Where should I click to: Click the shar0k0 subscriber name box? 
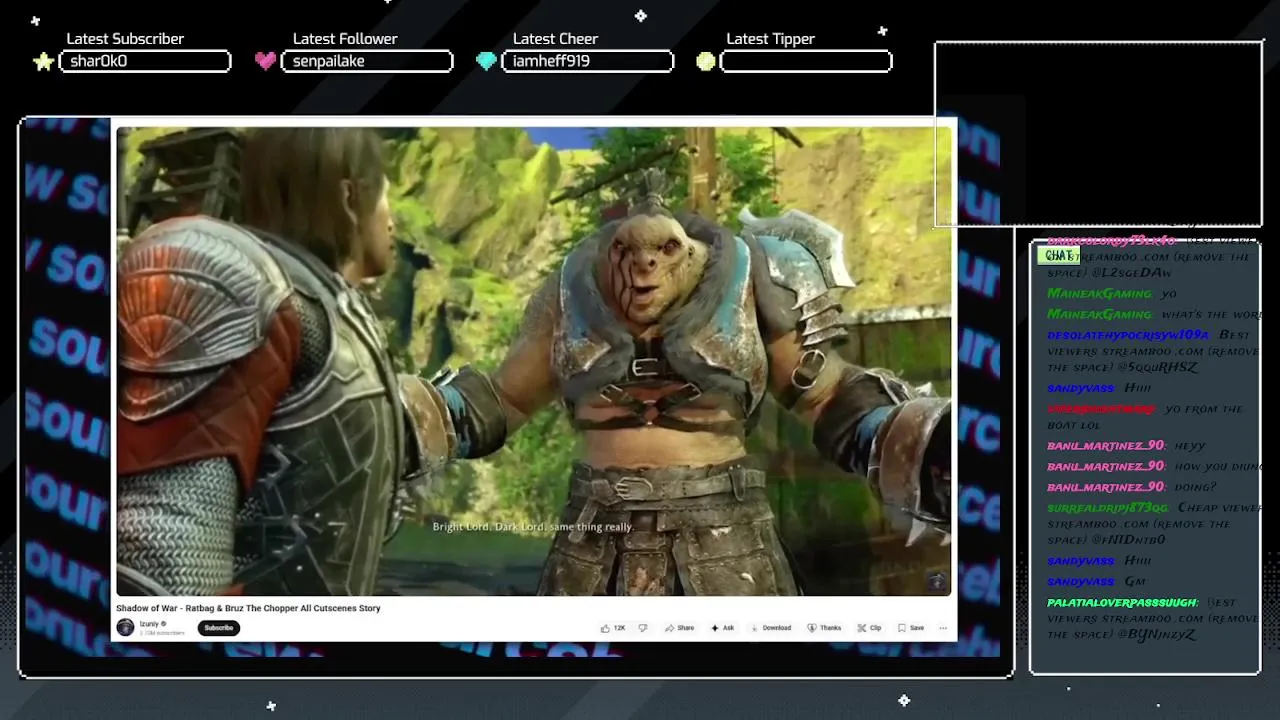coord(145,61)
